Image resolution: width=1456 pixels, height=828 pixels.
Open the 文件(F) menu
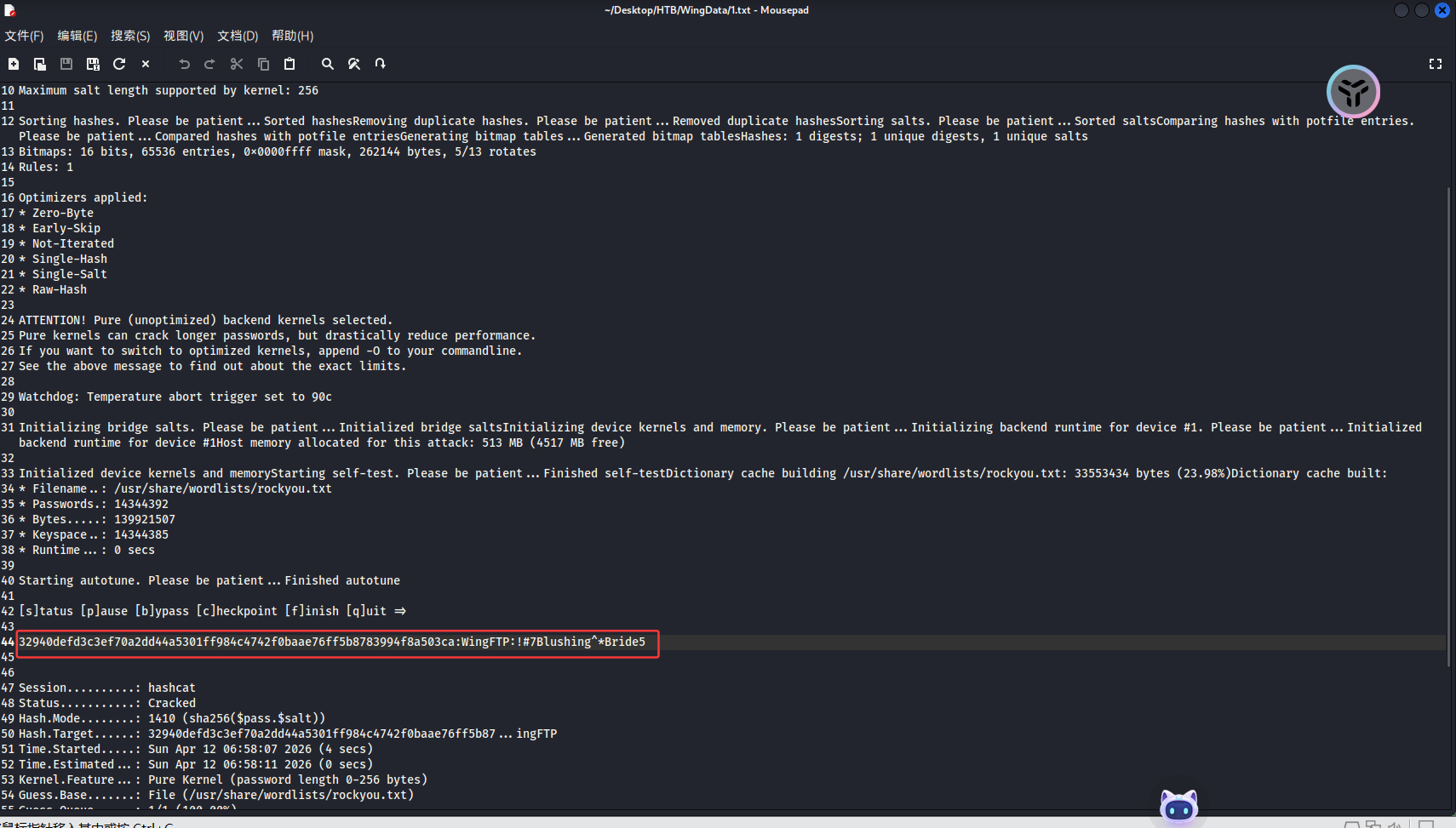click(24, 36)
